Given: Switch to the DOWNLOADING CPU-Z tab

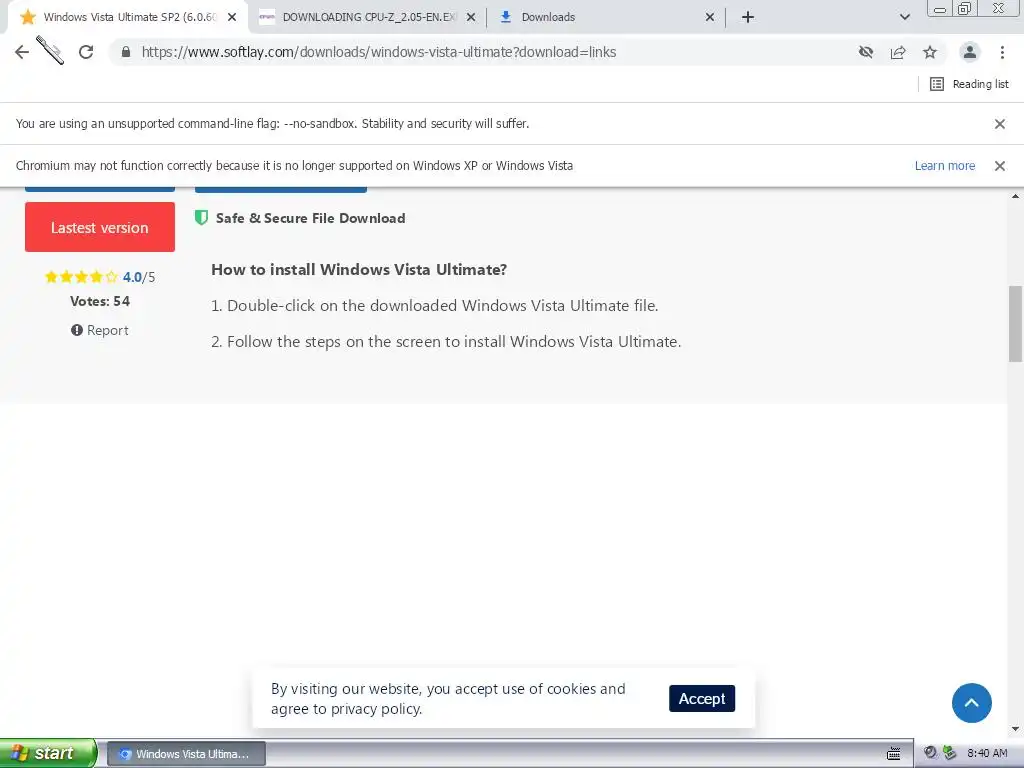Looking at the screenshot, I should coord(367,17).
